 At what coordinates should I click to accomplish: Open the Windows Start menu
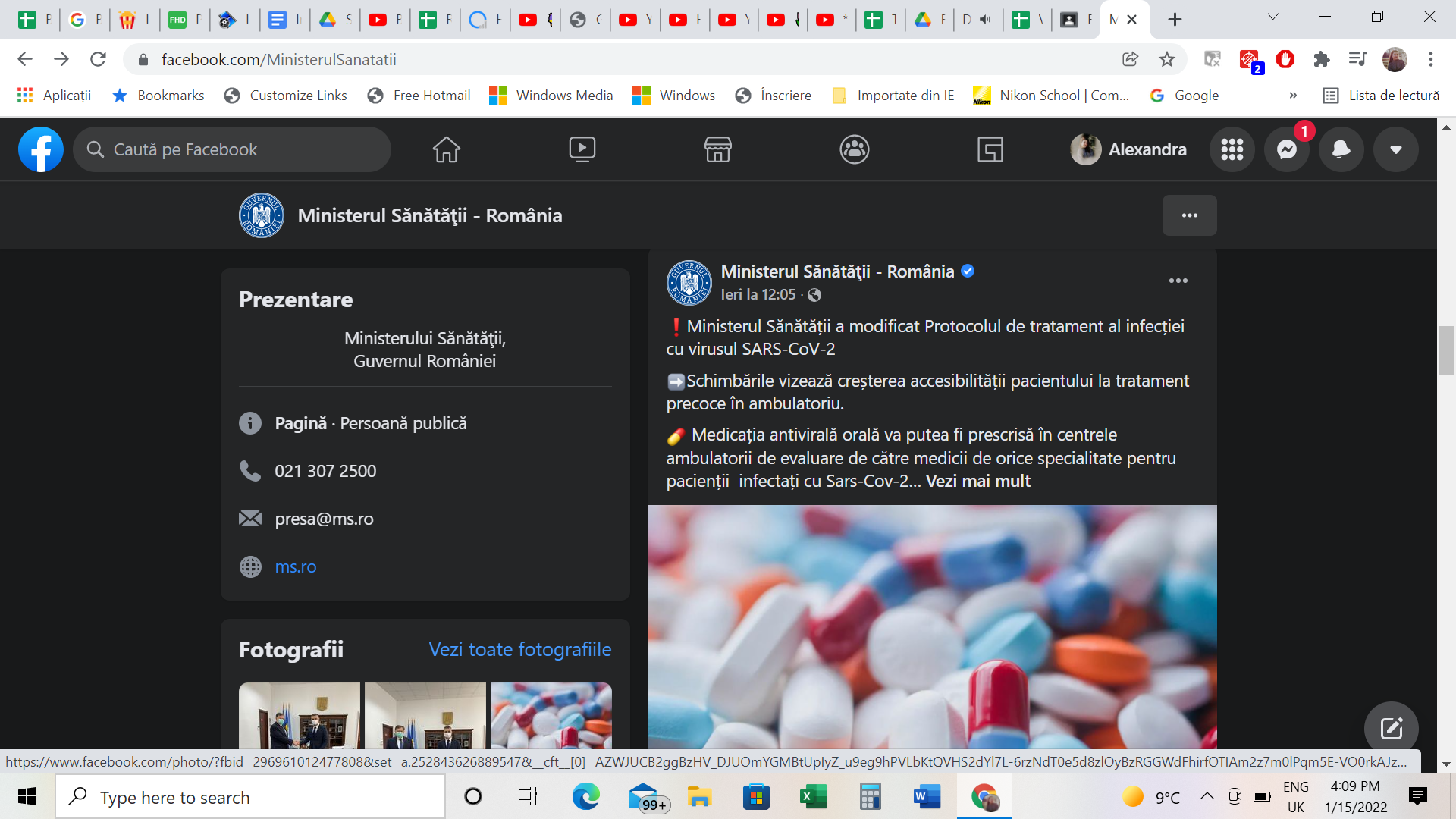click(27, 797)
